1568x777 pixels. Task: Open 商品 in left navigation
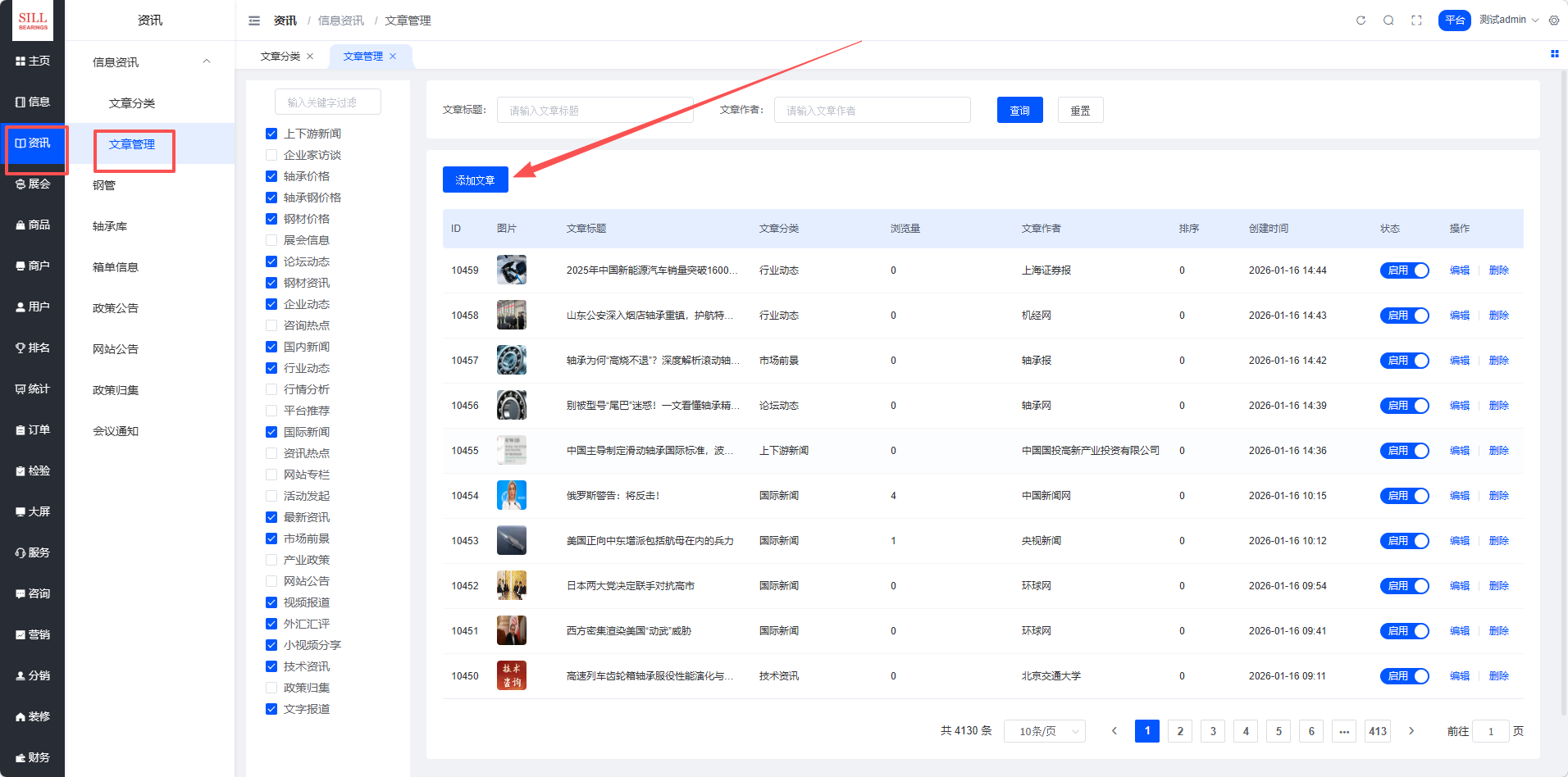pos(33,225)
